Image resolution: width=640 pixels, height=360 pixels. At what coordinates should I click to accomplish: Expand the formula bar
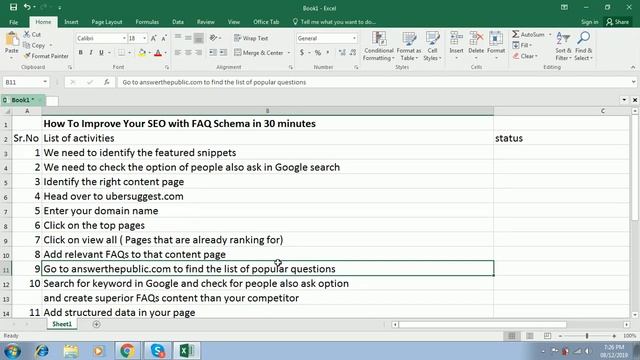tap(633, 82)
